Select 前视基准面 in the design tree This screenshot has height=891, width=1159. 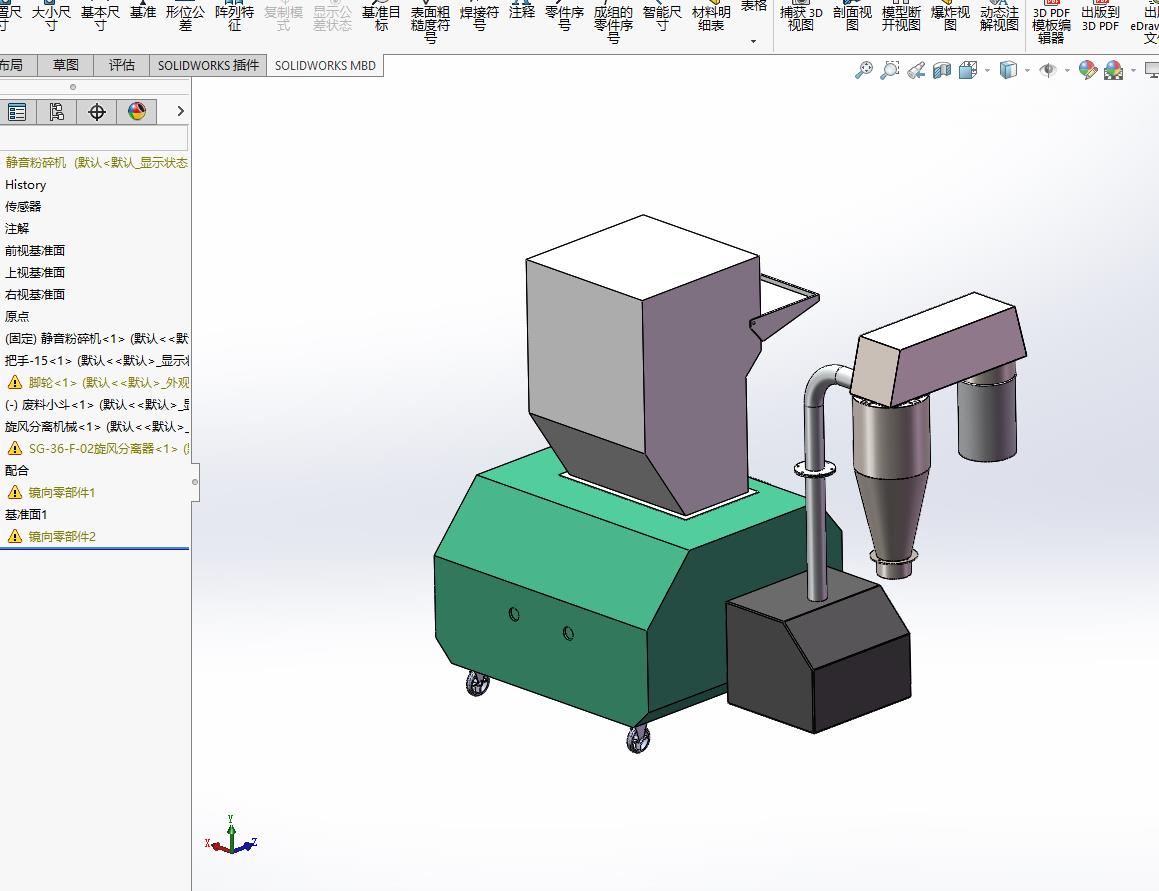[35, 251]
